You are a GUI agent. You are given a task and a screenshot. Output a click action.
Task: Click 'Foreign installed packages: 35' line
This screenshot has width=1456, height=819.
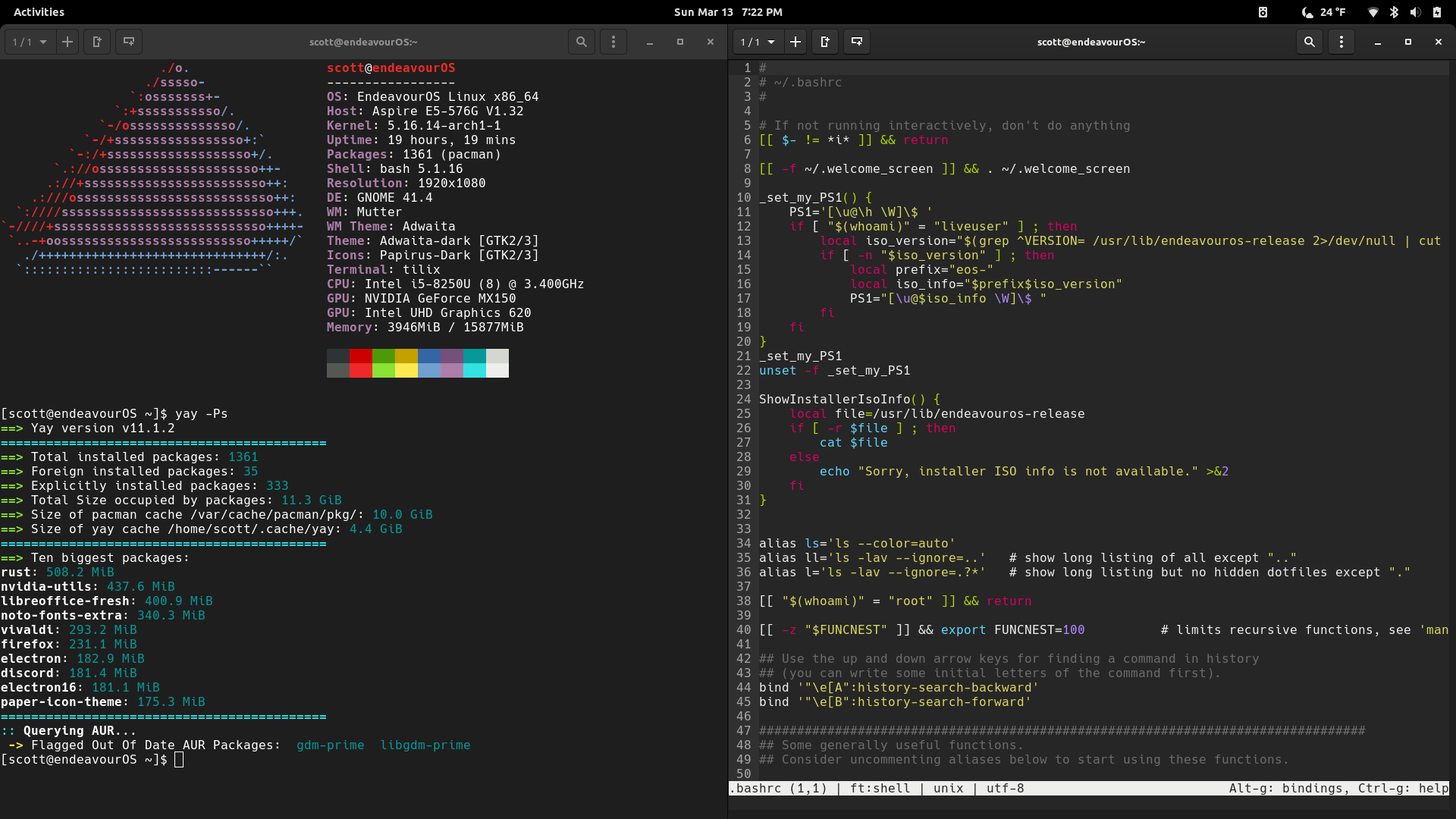[x=130, y=472]
